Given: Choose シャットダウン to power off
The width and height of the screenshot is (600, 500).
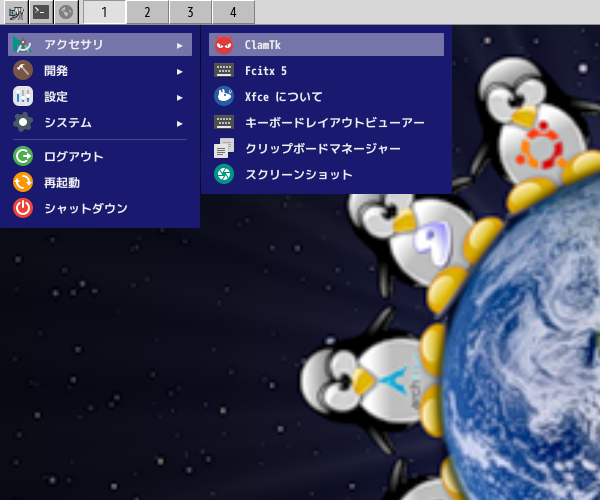Looking at the screenshot, I should coord(100,208).
